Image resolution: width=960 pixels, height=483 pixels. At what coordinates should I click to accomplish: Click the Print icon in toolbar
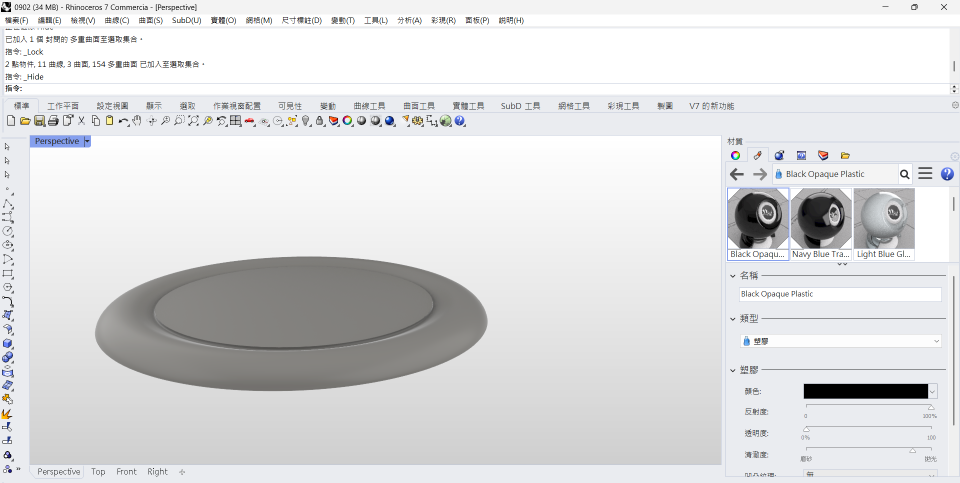[53, 121]
